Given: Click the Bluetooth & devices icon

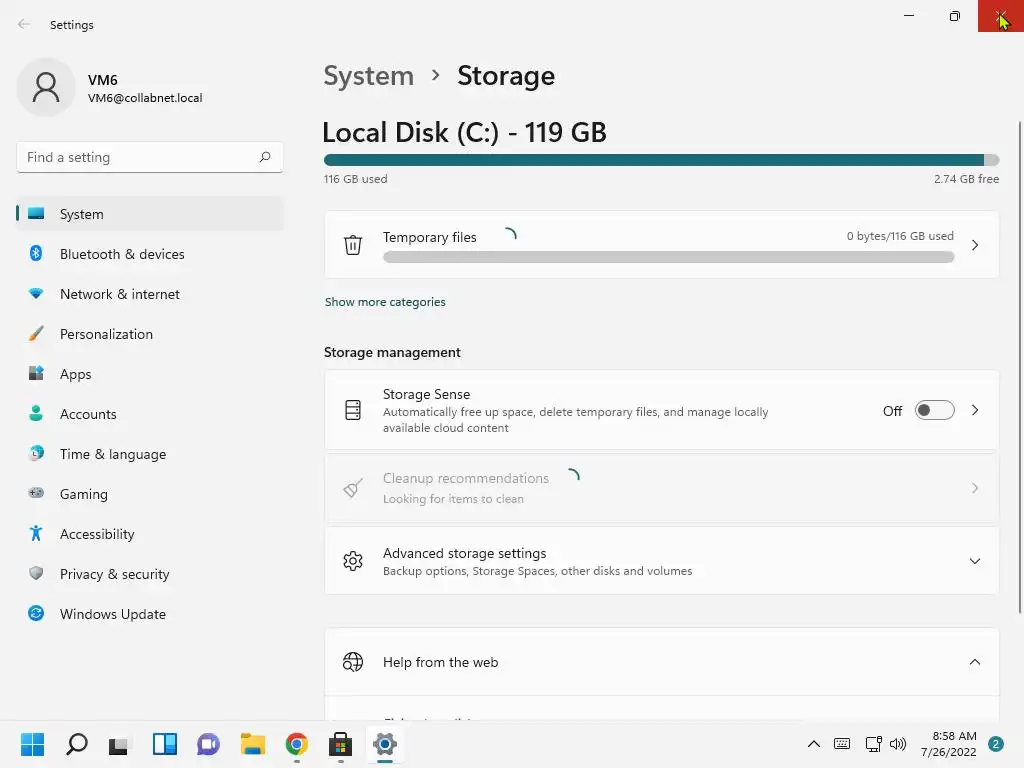Looking at the screenshot, I should click(x=36, y=254).
